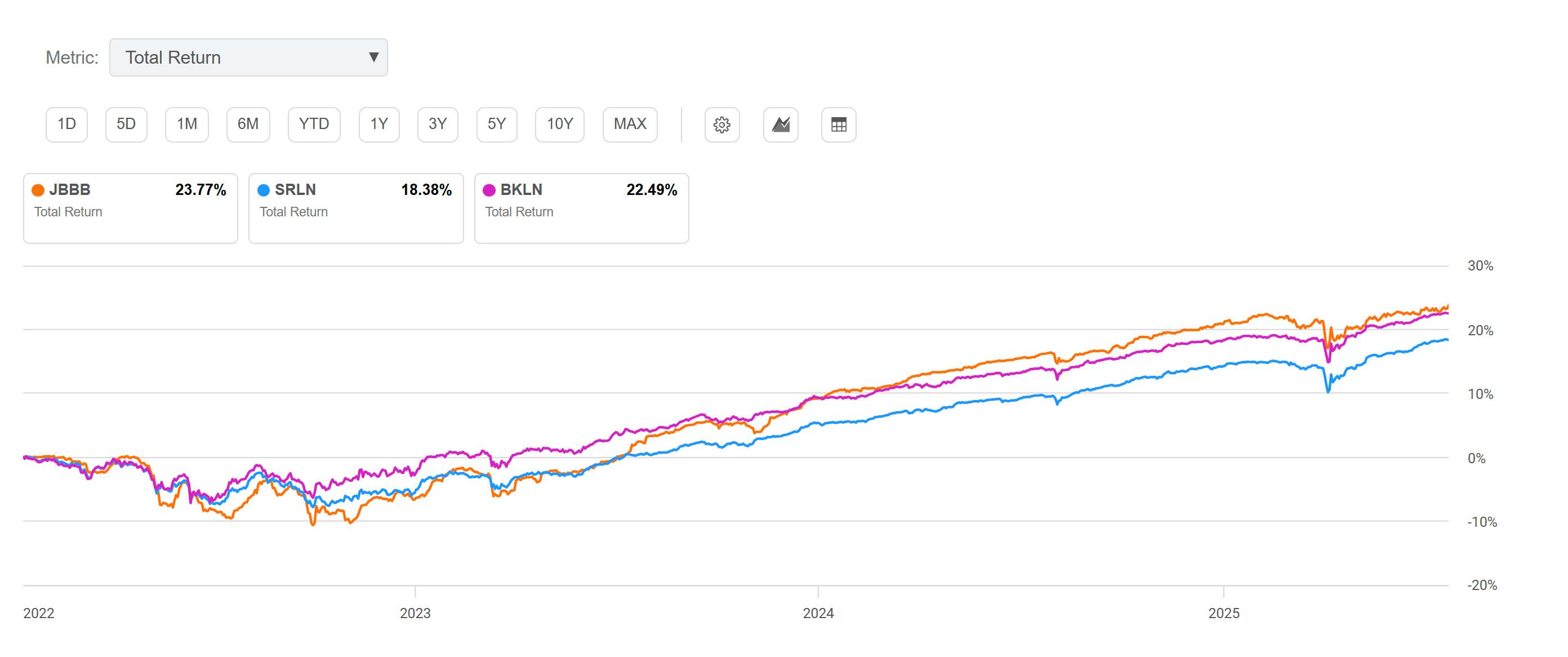Toggle JBBB series with its orange dot
This screenshot has width=1568, height=657.
tap(38, 189)
